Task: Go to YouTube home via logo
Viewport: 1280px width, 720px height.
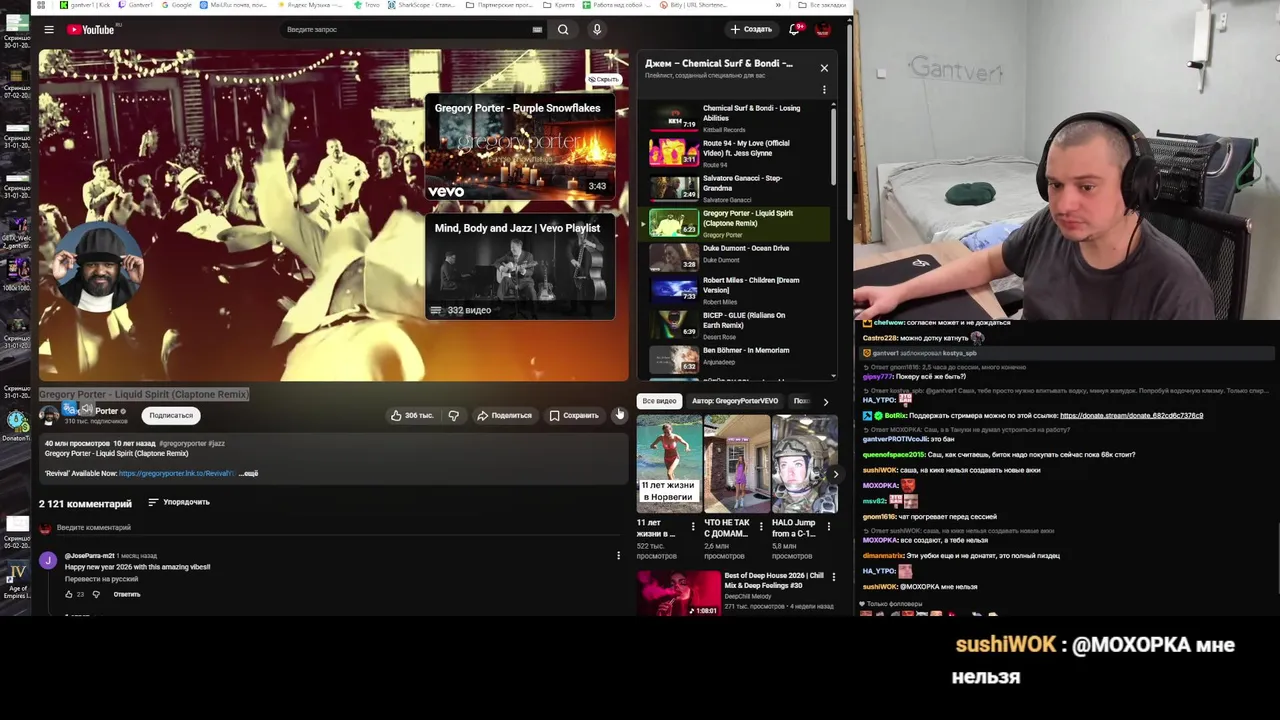Action: 91,30
